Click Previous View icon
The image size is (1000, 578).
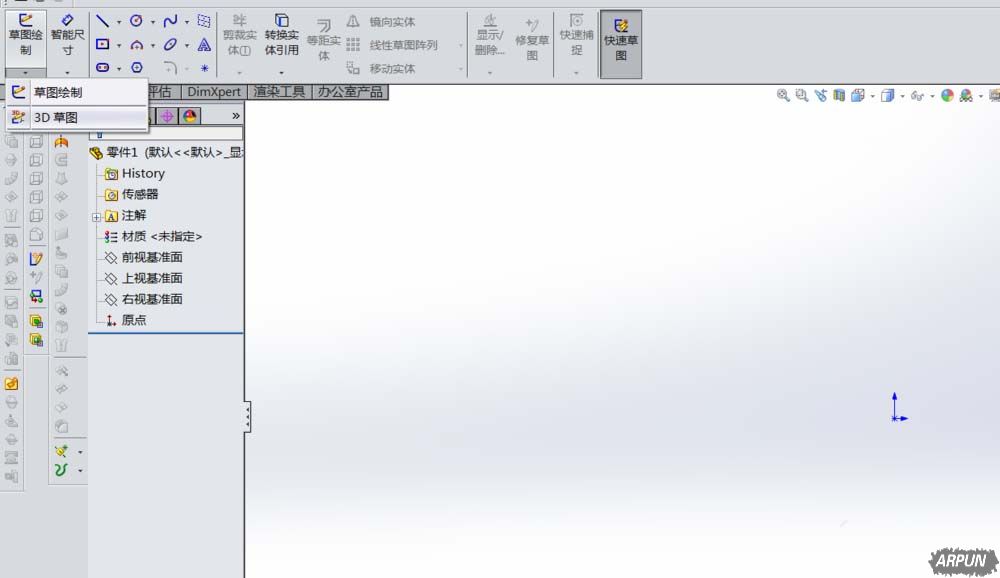pos(820,96)
